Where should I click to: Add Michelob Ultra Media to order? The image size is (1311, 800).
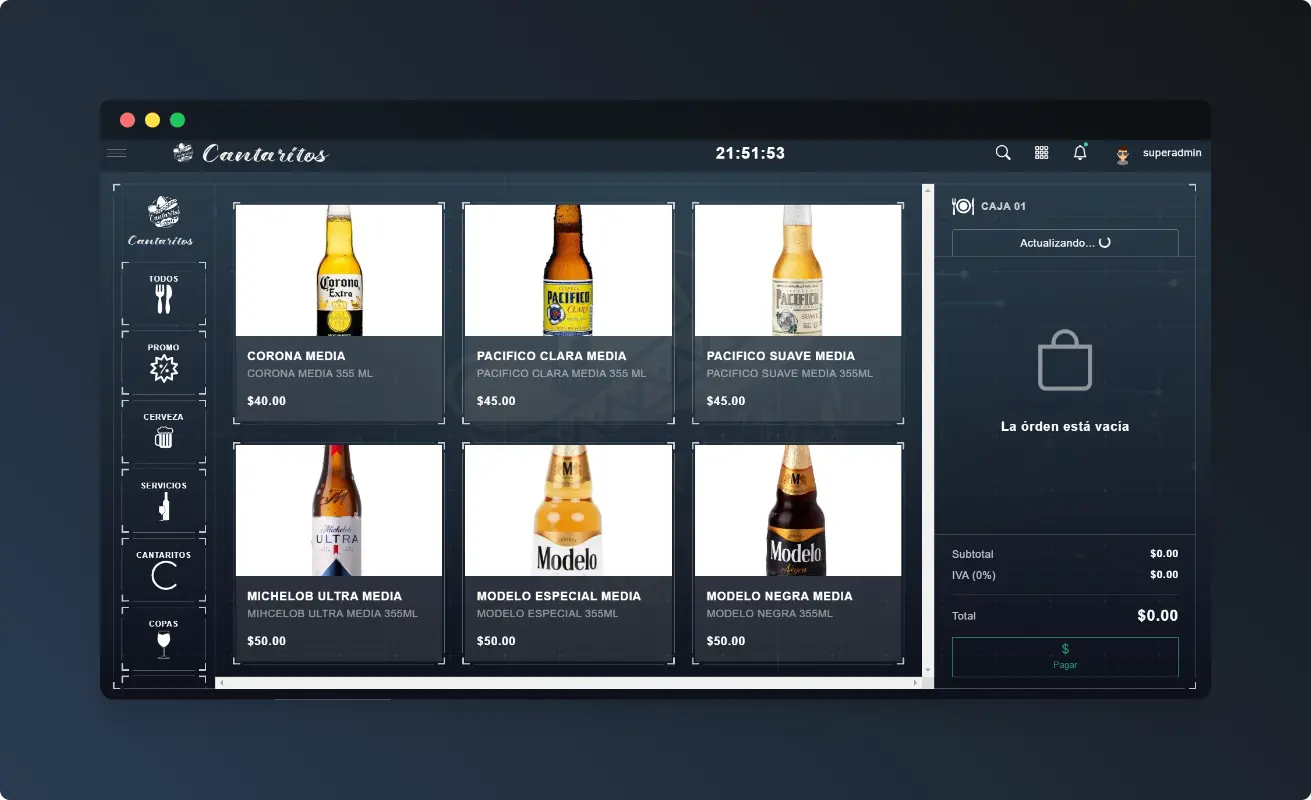pyautogui.click(x=339, y=553)
